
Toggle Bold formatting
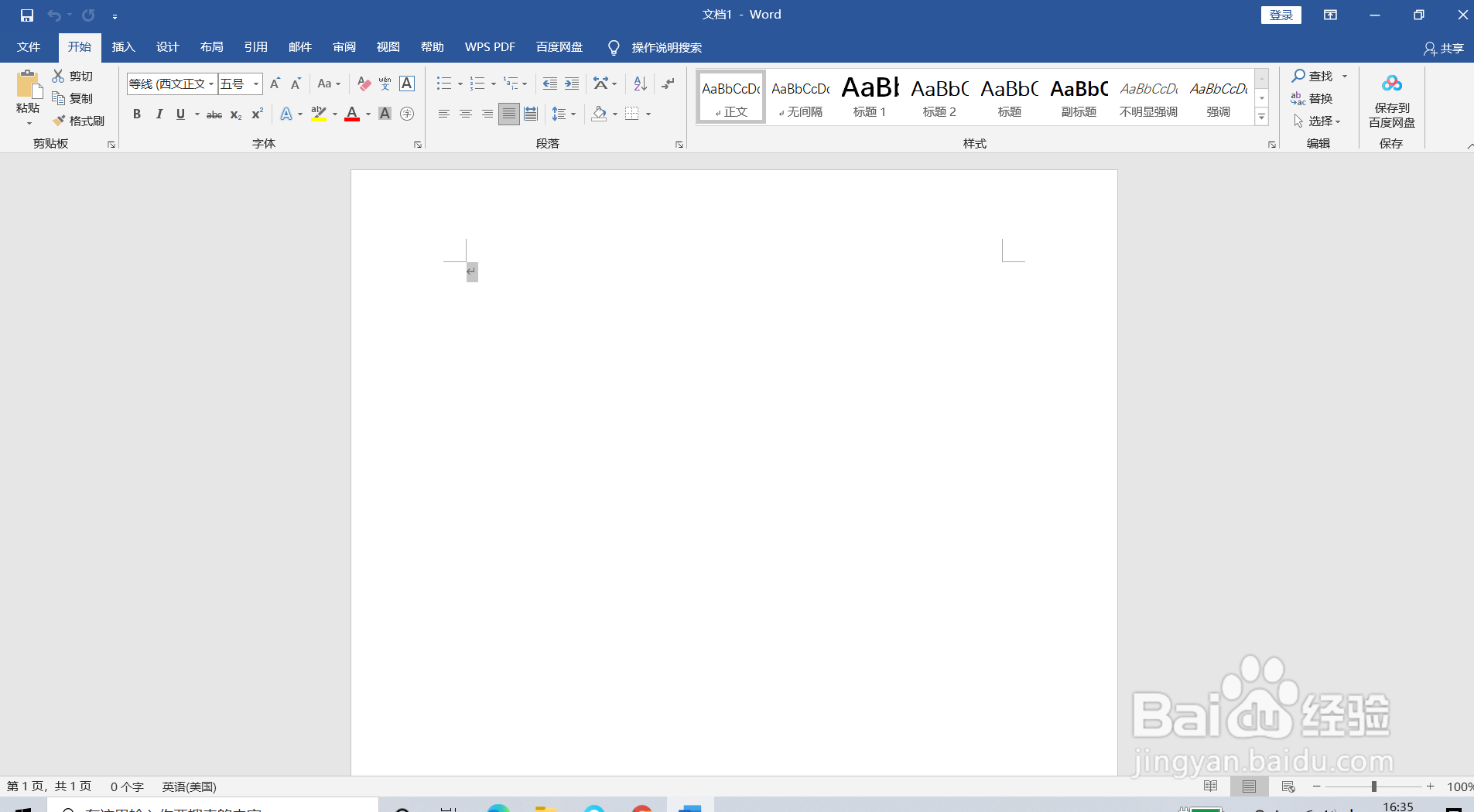point(137,114)
